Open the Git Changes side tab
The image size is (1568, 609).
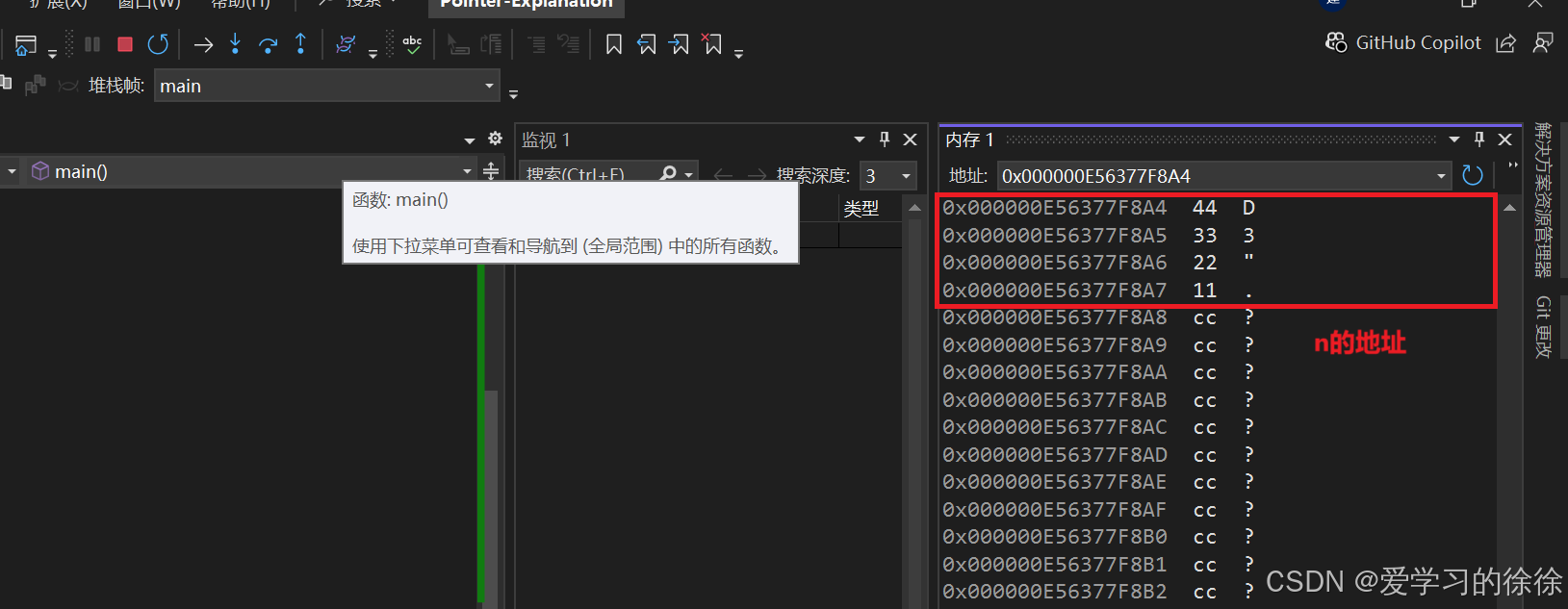click(x=1543, y=327)
